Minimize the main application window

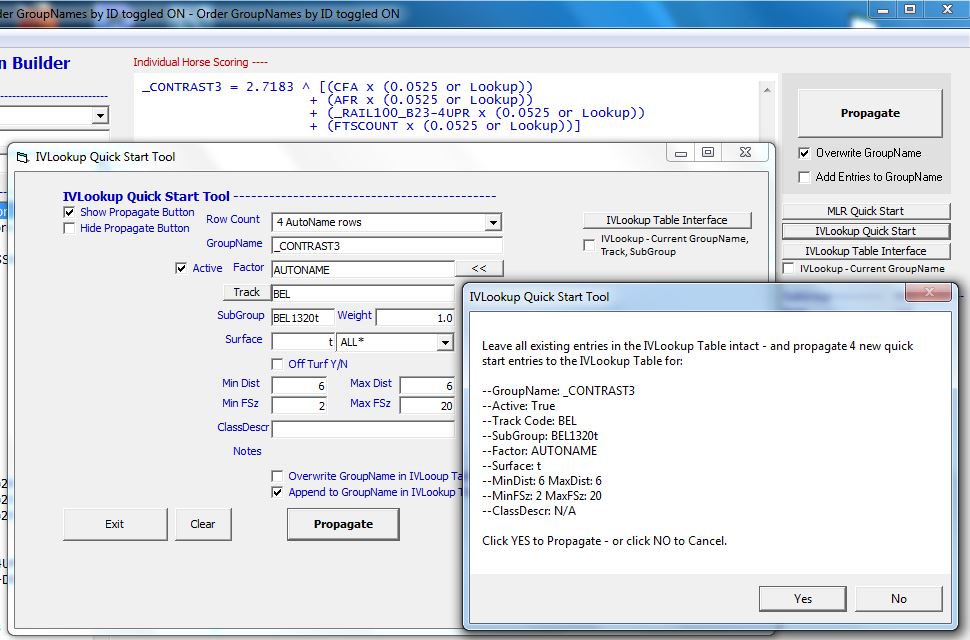coord(883,9)
